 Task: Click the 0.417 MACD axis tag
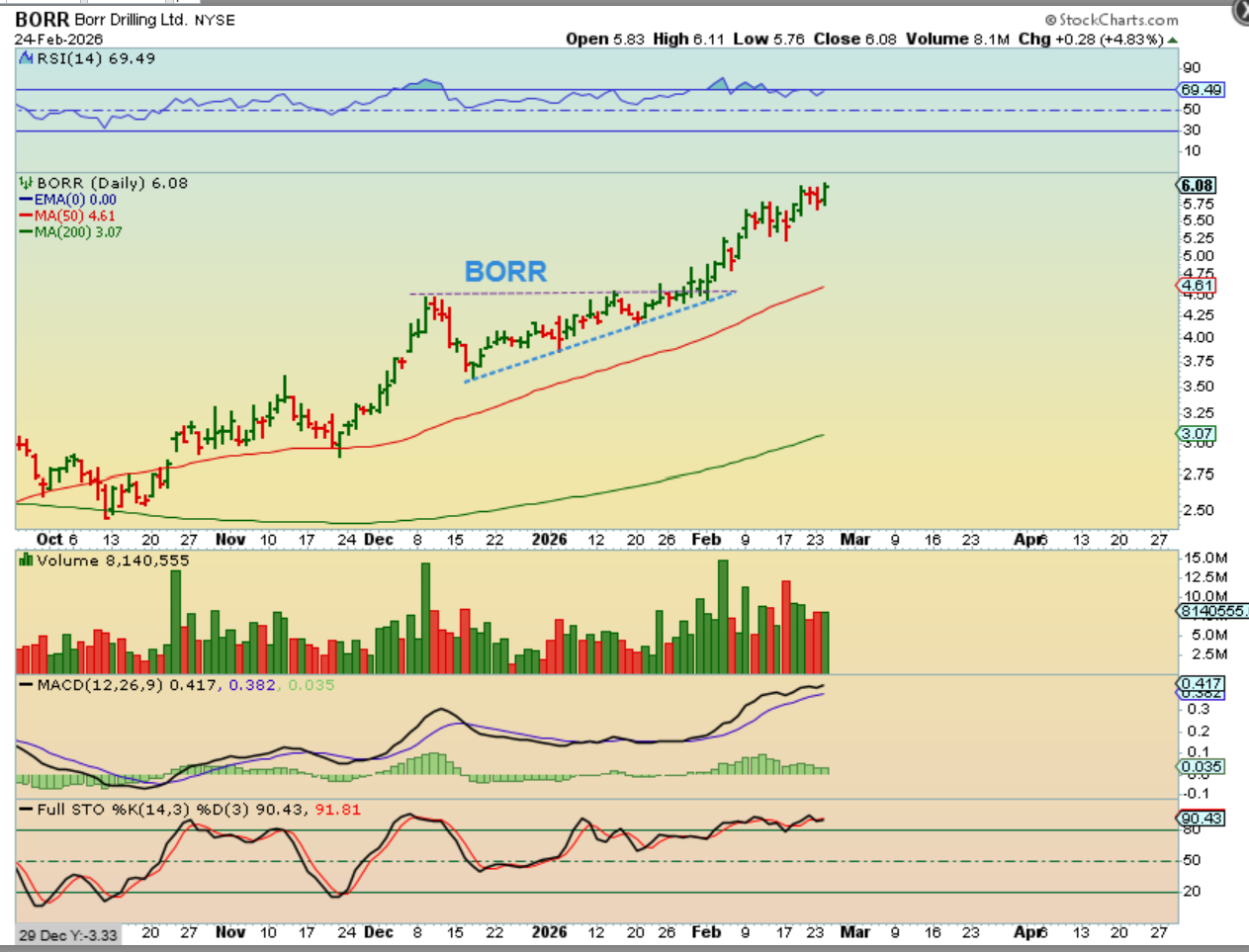click(1202, 683)
